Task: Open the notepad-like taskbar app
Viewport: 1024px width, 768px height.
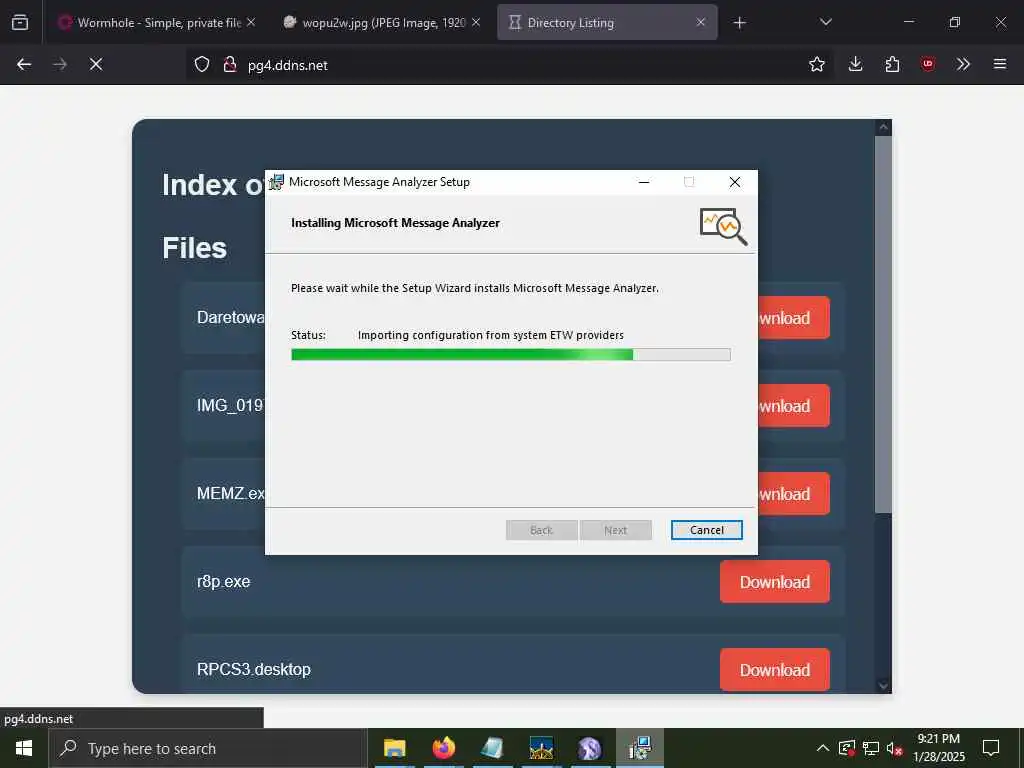Action: click(x=492, y=748)
